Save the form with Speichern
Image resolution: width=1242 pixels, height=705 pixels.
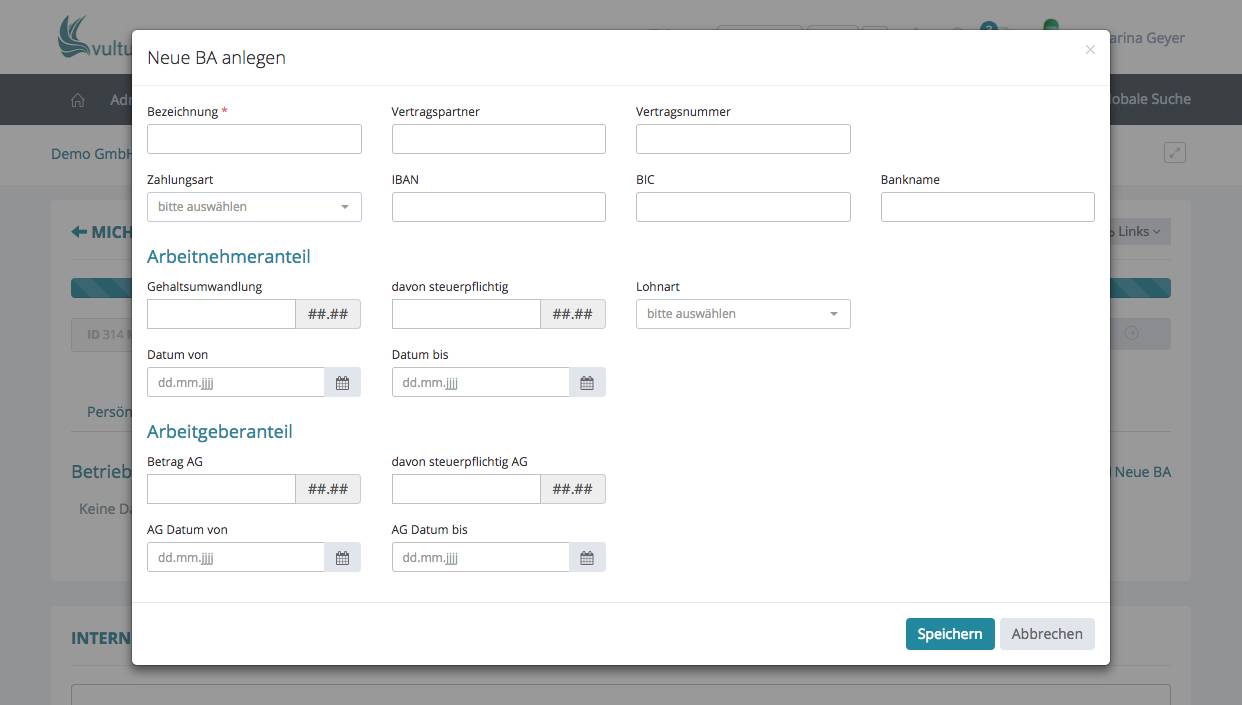(949, 634)
